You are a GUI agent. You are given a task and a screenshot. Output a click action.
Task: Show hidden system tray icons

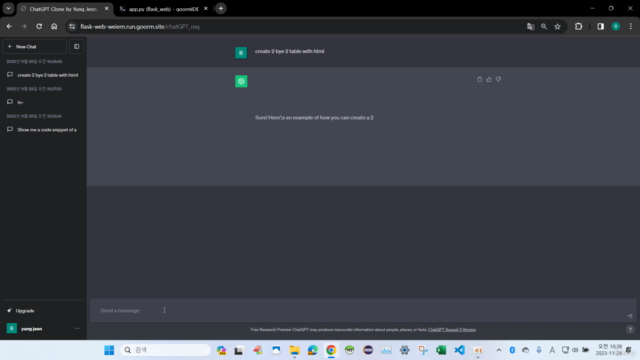[499, 350]
